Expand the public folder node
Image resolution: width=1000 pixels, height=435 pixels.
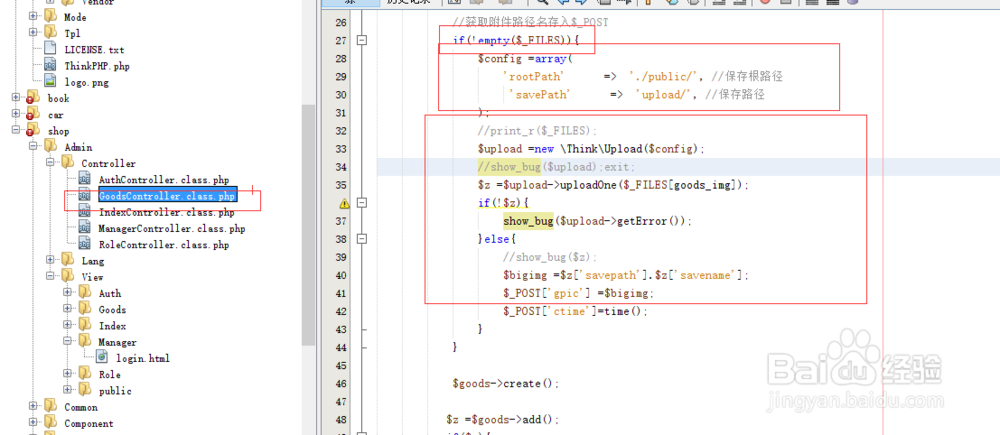pos(68,390)
